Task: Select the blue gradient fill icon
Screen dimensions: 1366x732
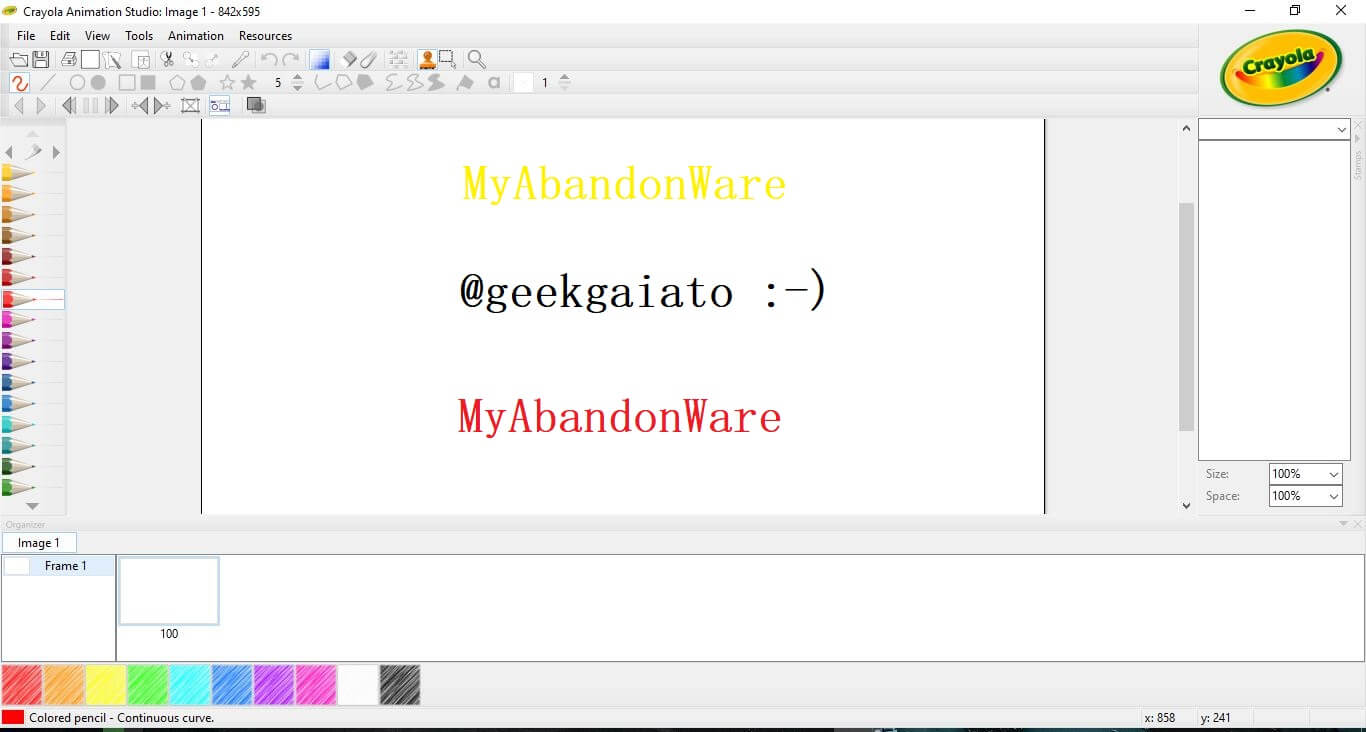Action: [x=320, y=60]
